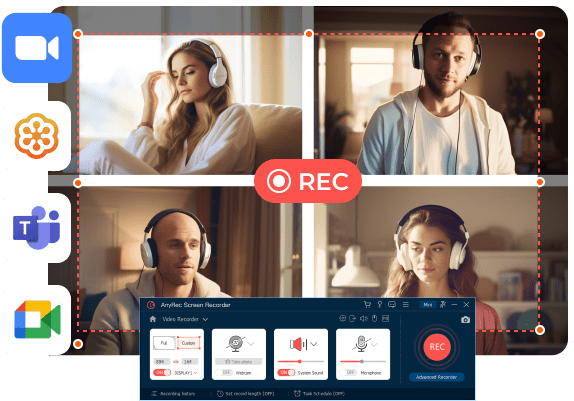Image resolution: width=574 pixels, height=401 pixels.
Task: Open the DISPLAY1 selector dropdown
Action: (x=186, y=373)
